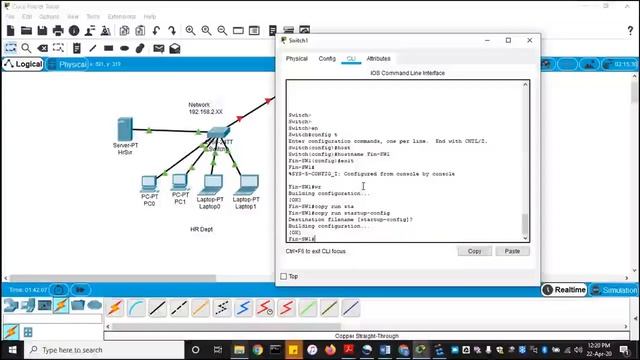
Task: Save the network with floppy disk icon
Action: pos(42,31)
